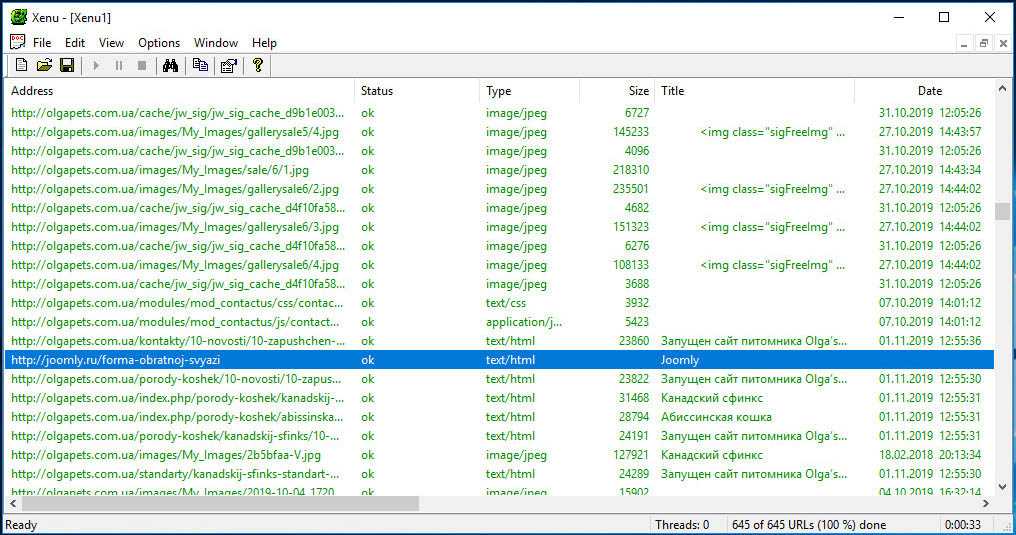Click the vertical scrollbar thumb
Image resolution: width=1016 pixels, height=535 pixels.
[x=1002, y=211]
